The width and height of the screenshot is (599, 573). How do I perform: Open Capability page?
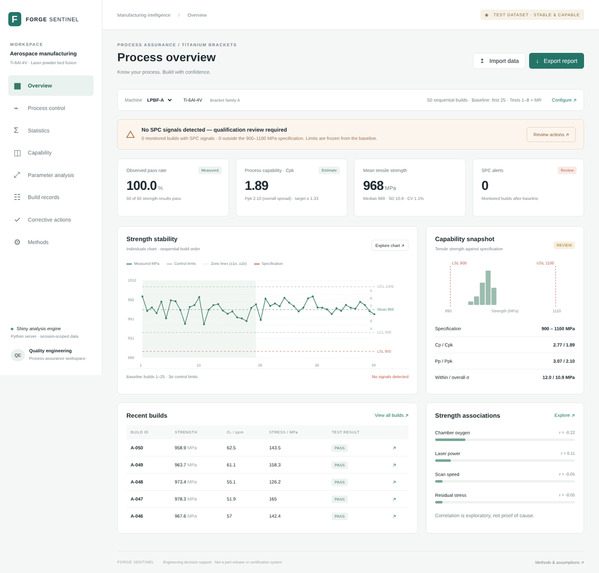(51, 153)
